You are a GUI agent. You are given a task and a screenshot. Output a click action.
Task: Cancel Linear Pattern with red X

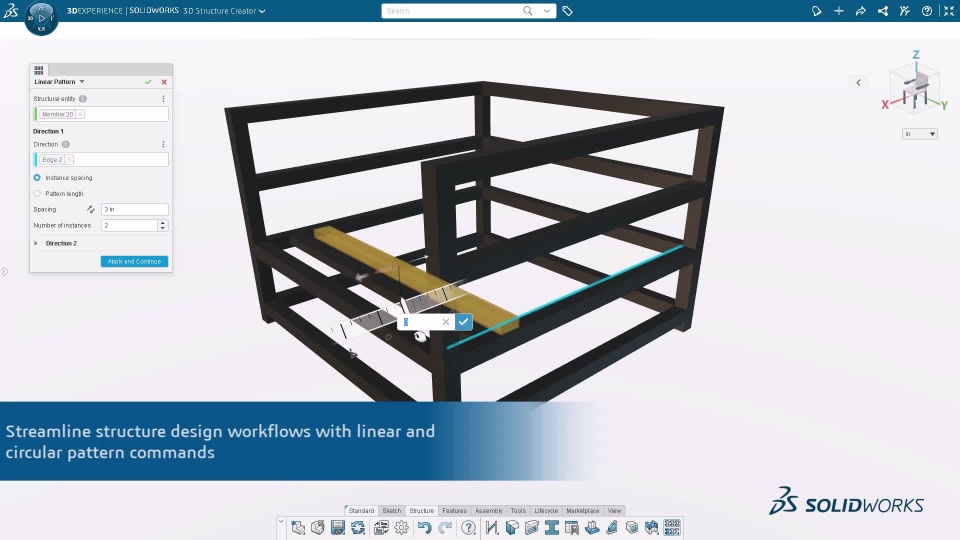point(164,81)
